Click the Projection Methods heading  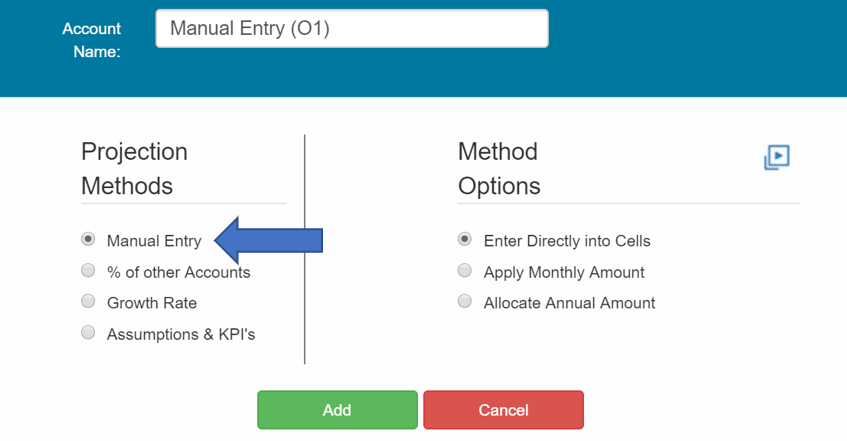coord(135,169)
